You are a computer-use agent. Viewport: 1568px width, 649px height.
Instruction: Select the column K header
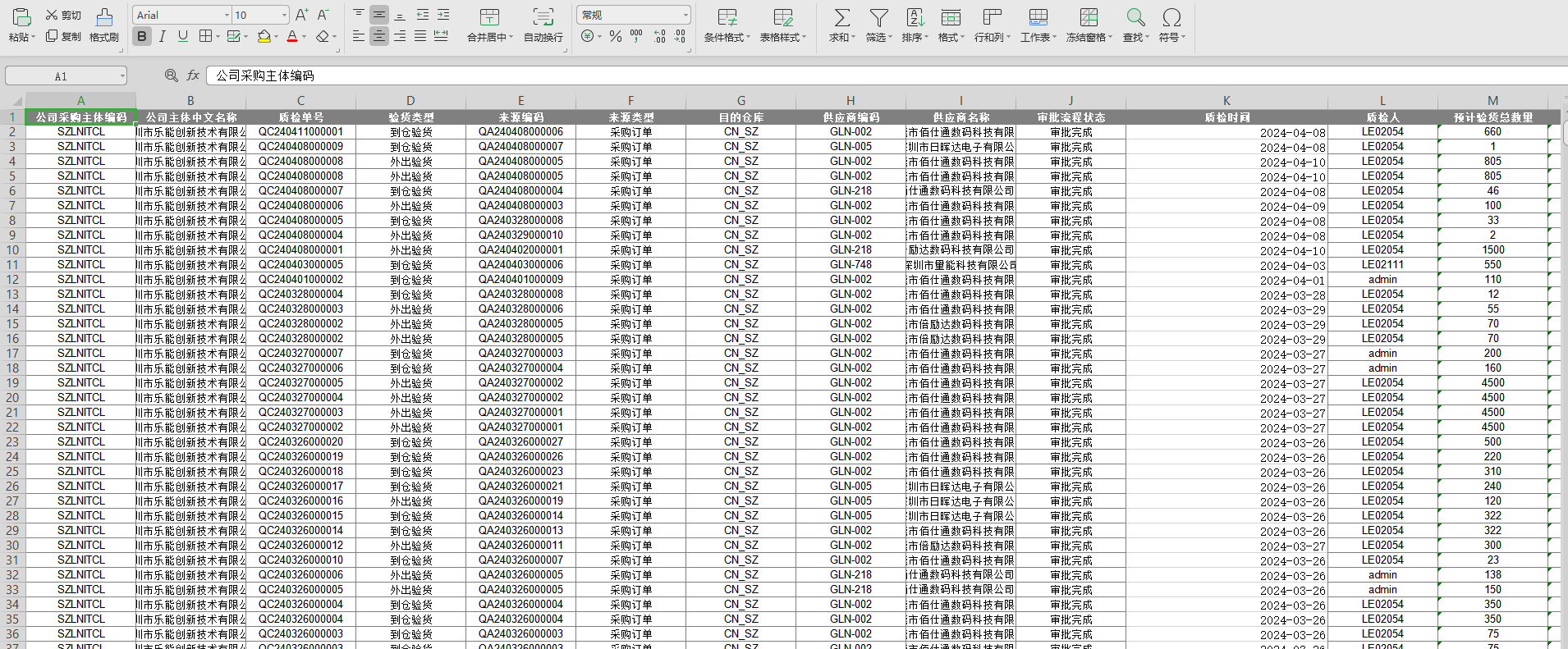point(1226,101)
